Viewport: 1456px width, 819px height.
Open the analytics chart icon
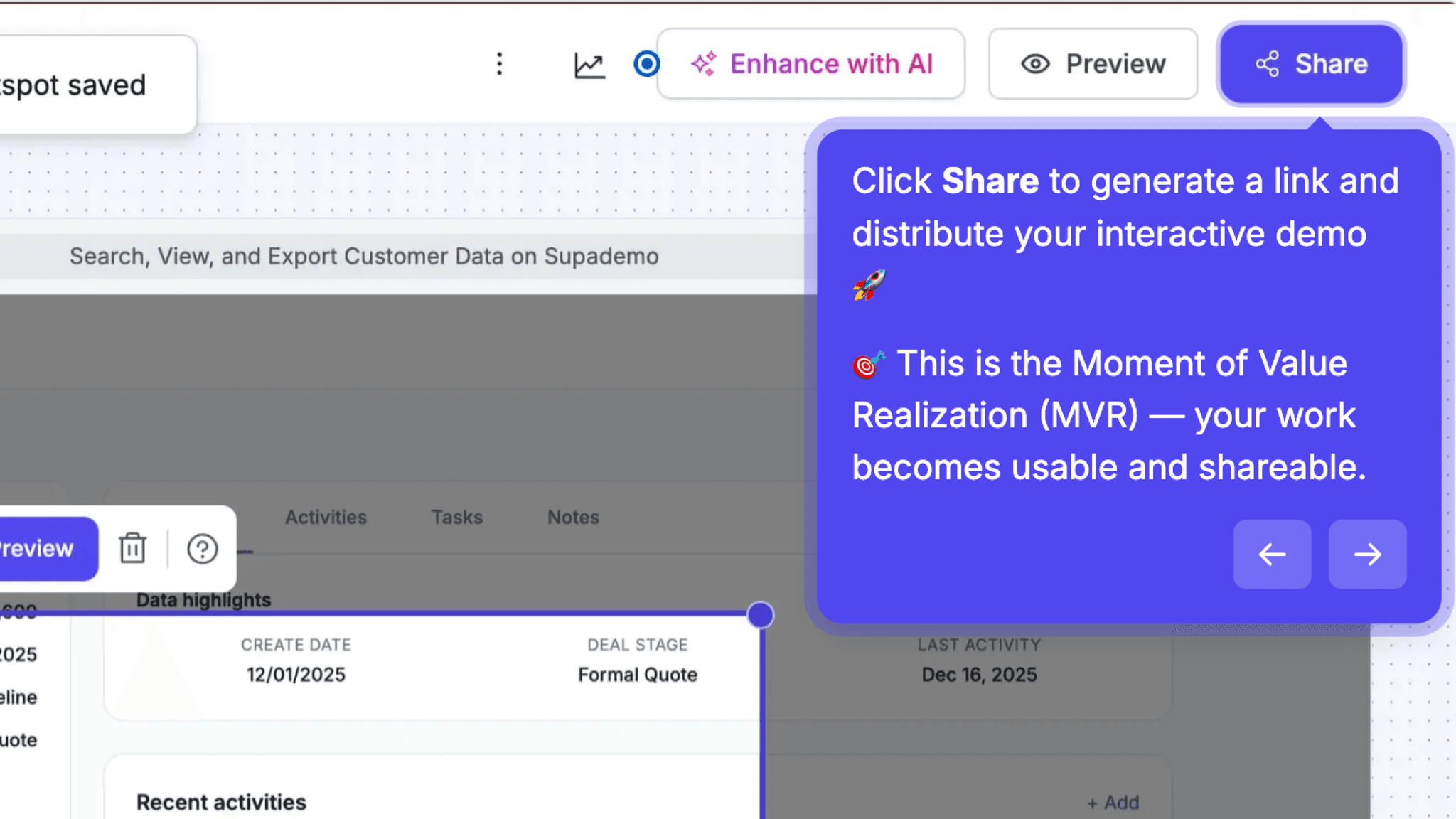pyautogui.click(x=589, y=65)
